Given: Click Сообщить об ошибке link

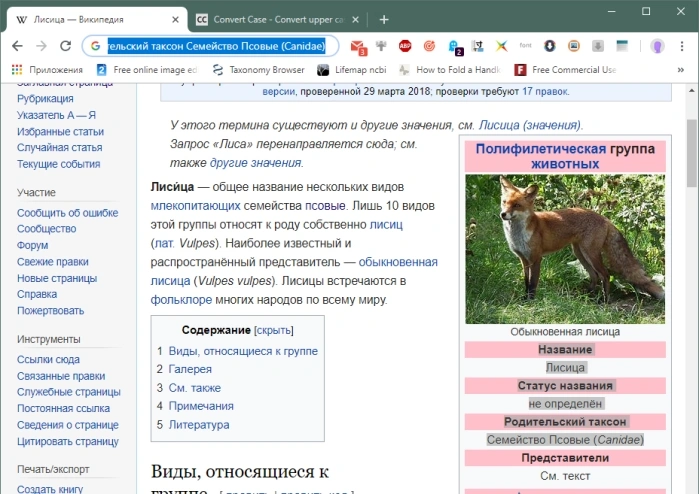Looking at the screenshot, I should coord(67,213).
